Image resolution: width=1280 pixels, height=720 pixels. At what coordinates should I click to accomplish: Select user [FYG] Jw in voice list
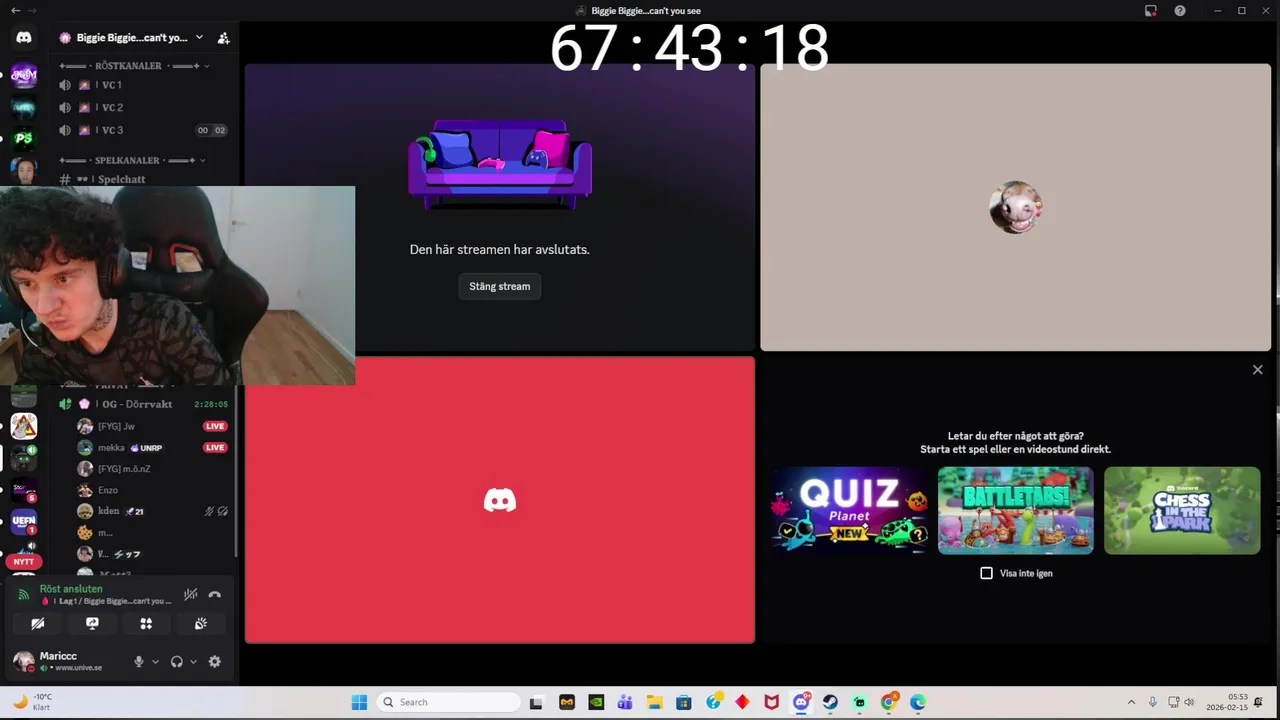point(153,426)
